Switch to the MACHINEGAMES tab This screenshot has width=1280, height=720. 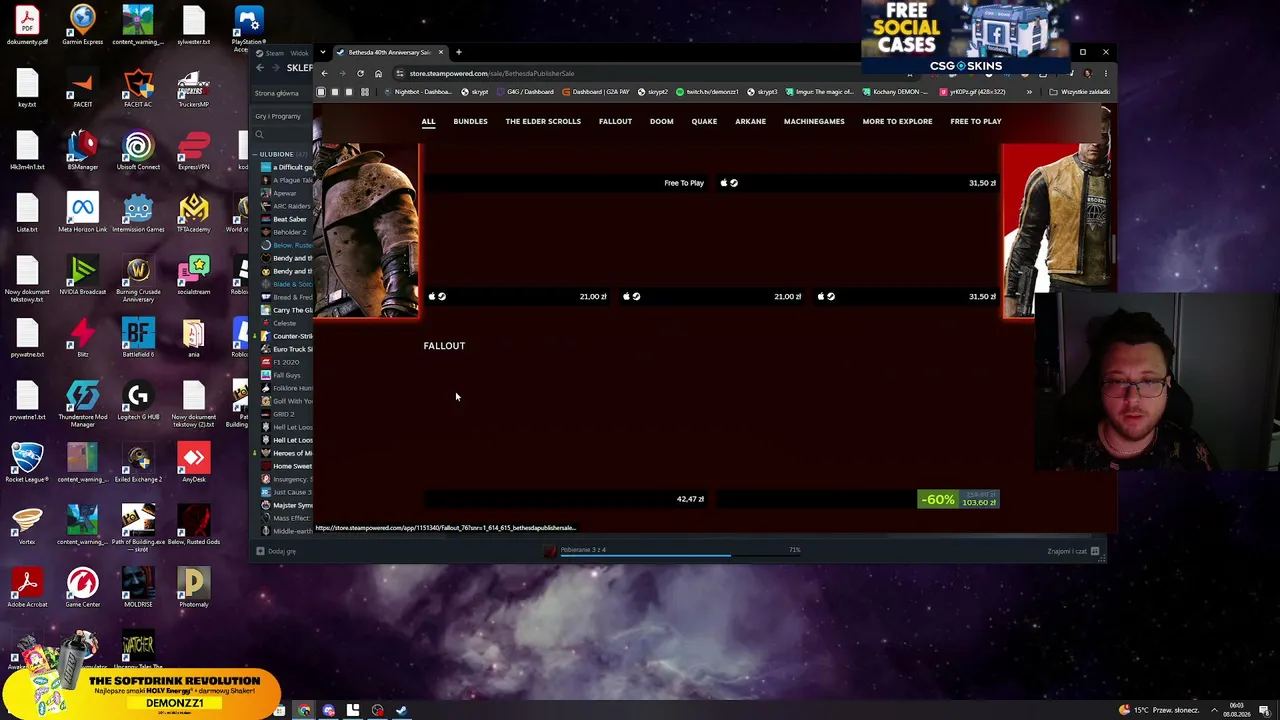click(814, 121)
